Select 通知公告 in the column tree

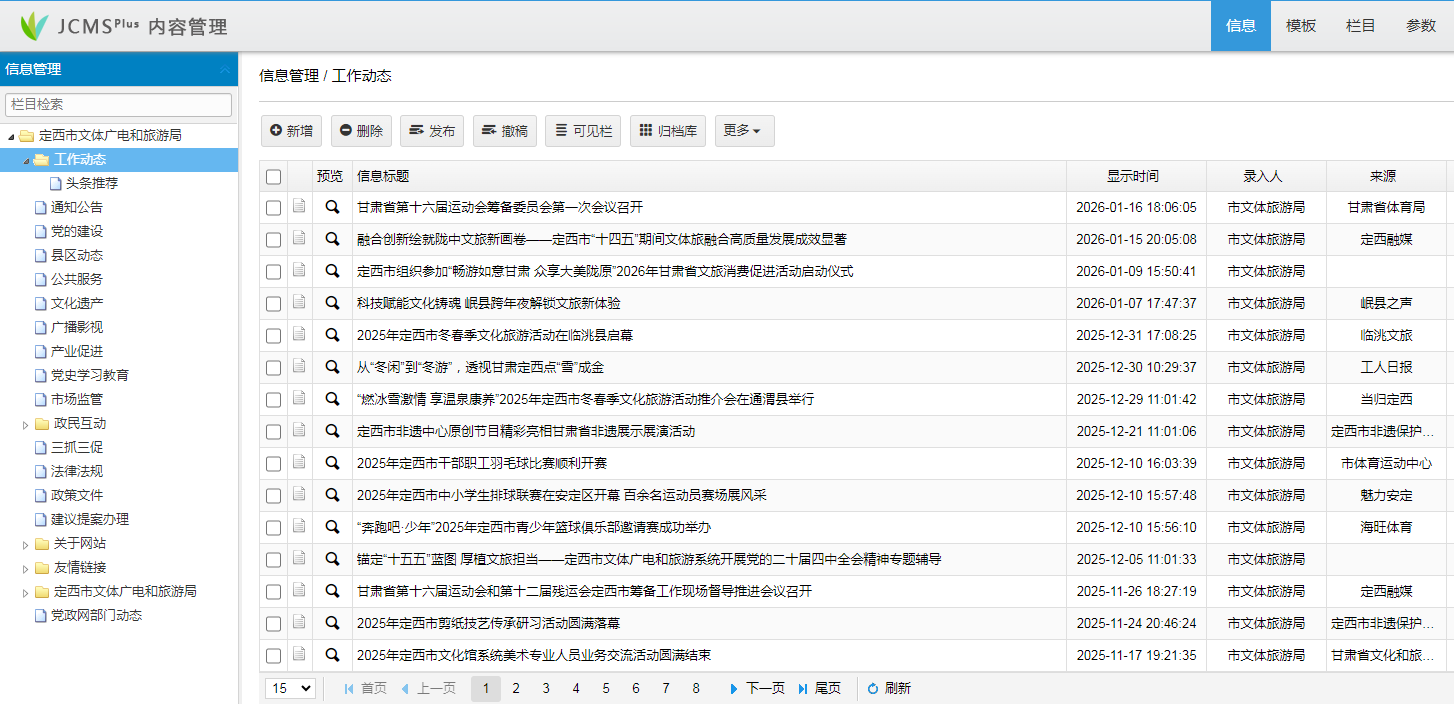pyautogui.click(x=76, y=208)
